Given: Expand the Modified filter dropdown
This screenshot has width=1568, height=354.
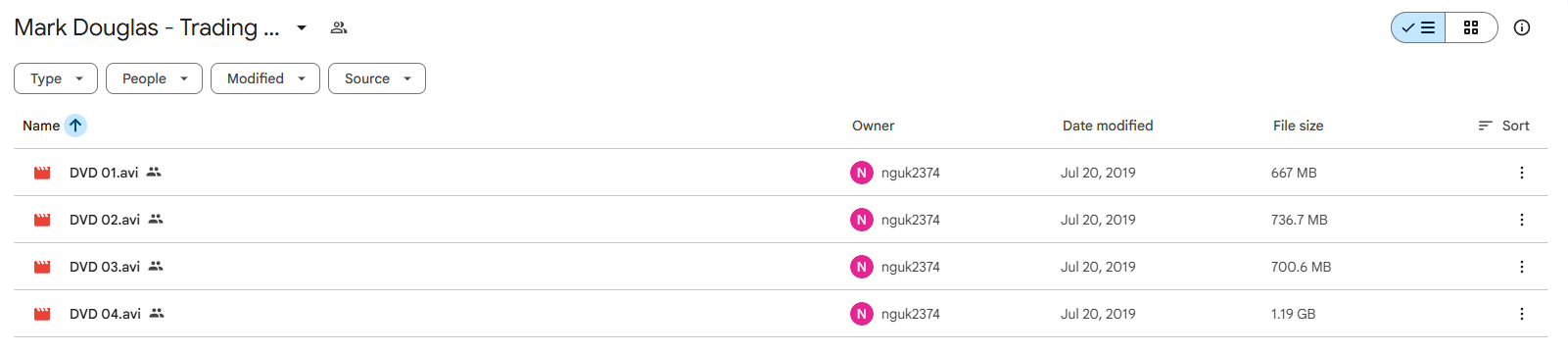Looking at the screenshot, I should point(265,78).
